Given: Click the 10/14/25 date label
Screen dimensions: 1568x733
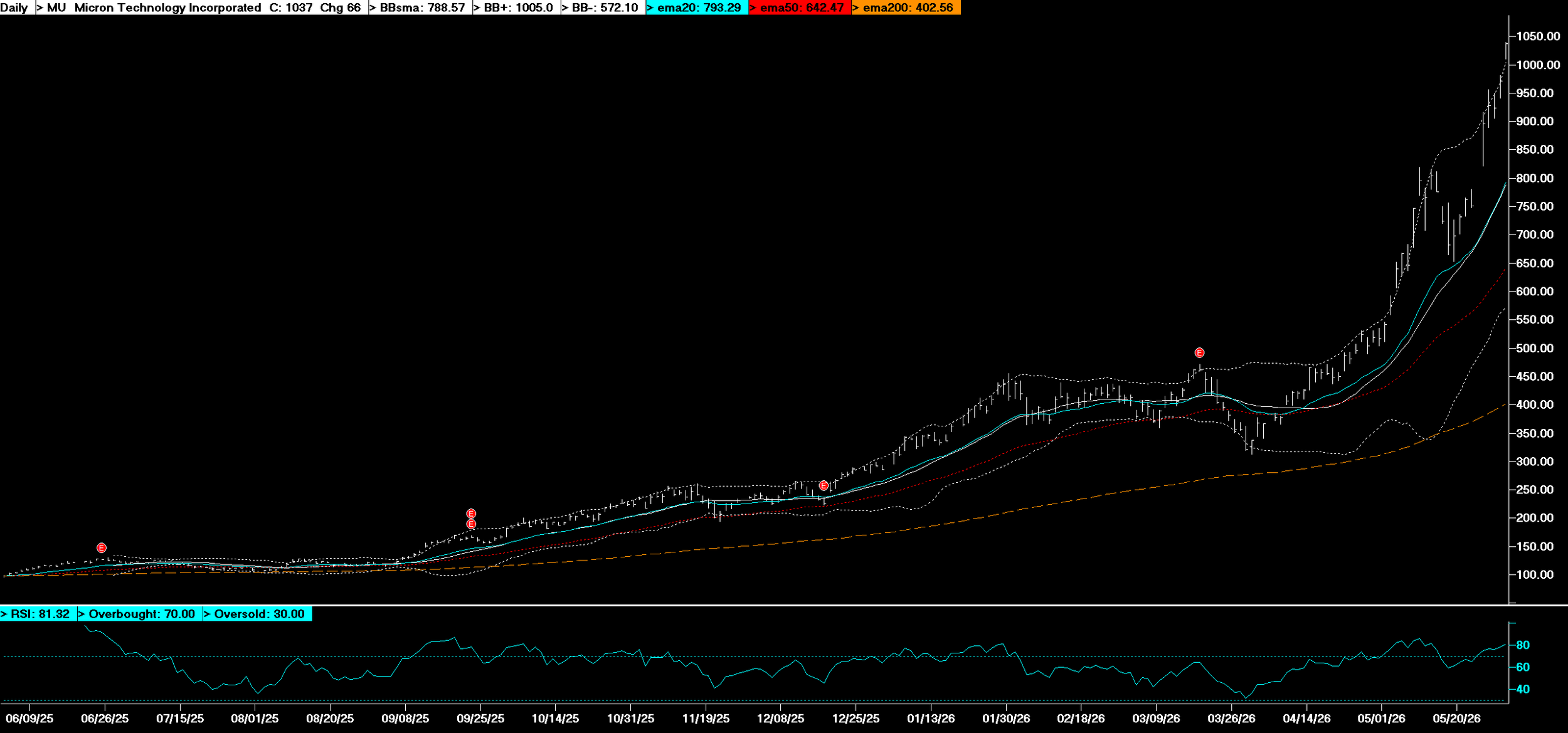Looking at the screenshot, I should pyautogui.click(x=556, y=719).
